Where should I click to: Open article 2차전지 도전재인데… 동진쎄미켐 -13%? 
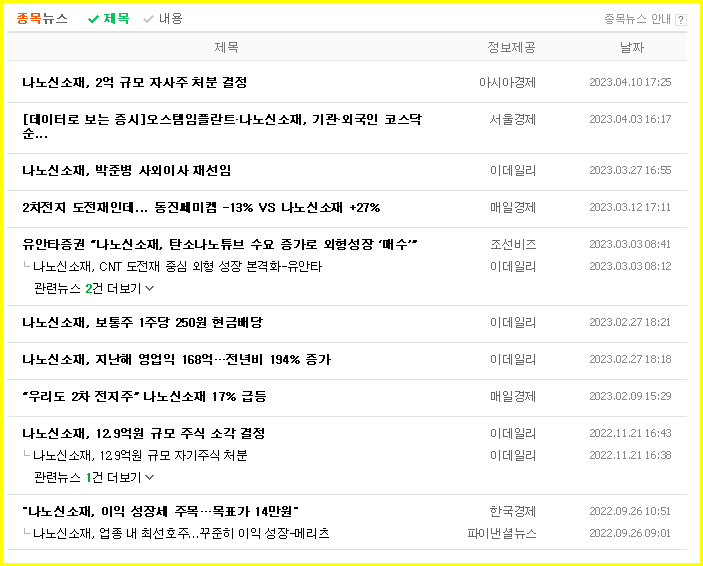pos(201,208)
